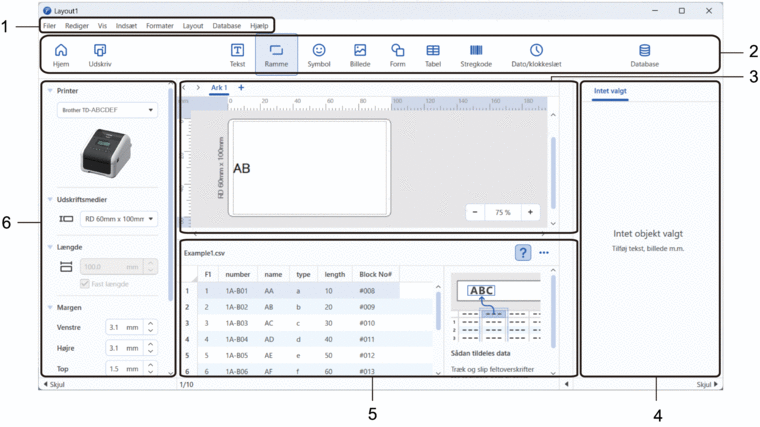Click the length icon beside 100.0 mm

pyautogui.click(x=66, y=267)
